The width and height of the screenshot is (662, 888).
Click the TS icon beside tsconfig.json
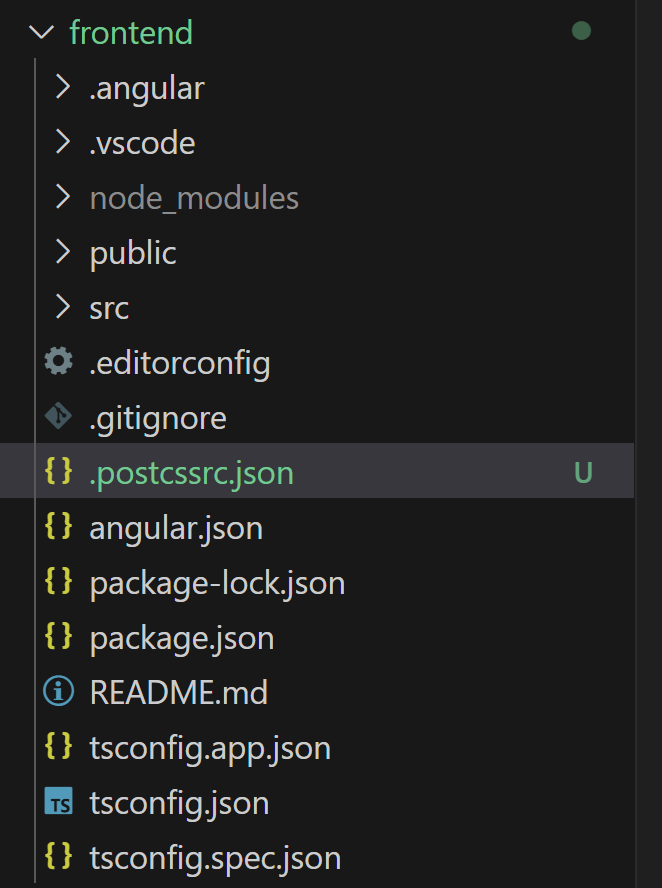pos(59,802)
